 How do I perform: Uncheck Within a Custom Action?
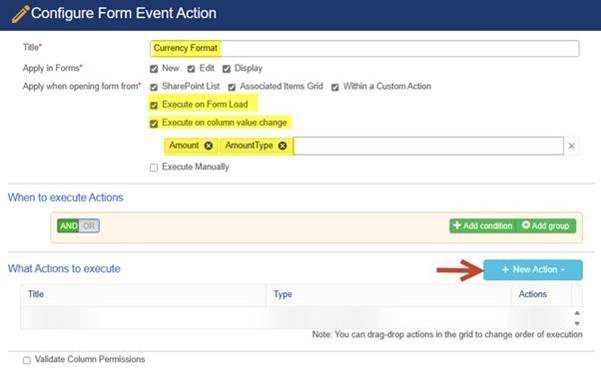pyautogui.click(x=335, y=87)
